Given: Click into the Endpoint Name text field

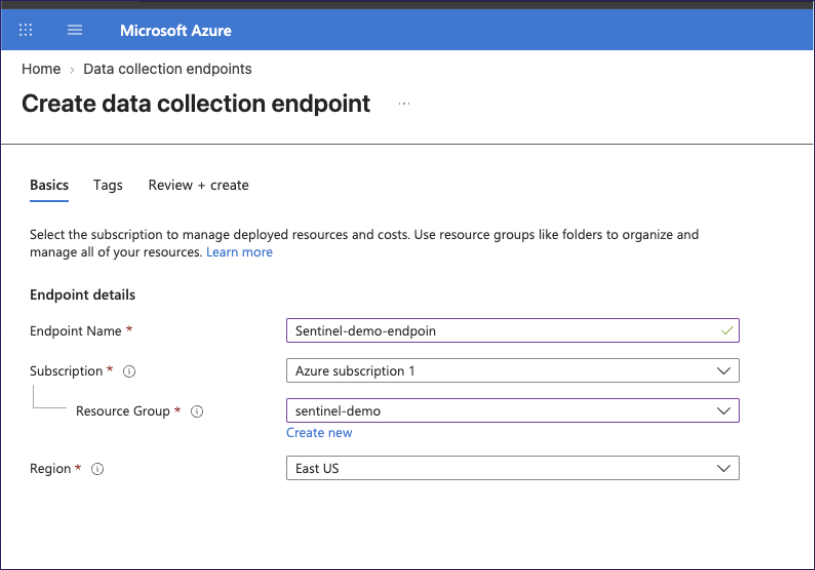Looking at the screenshot, I should 512,330.
